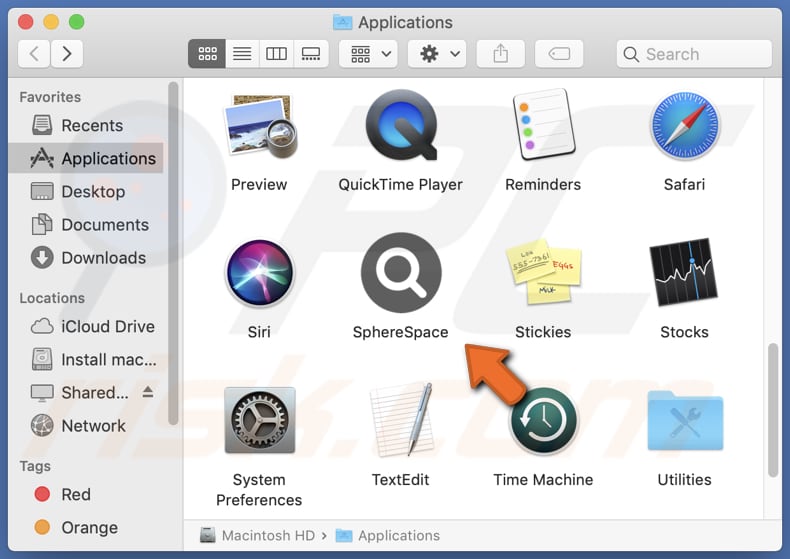The width and height of the screenshot is (790, 559).
Task: Open iCloud Drive in sidebar
Action: click(x=107, y=326)
